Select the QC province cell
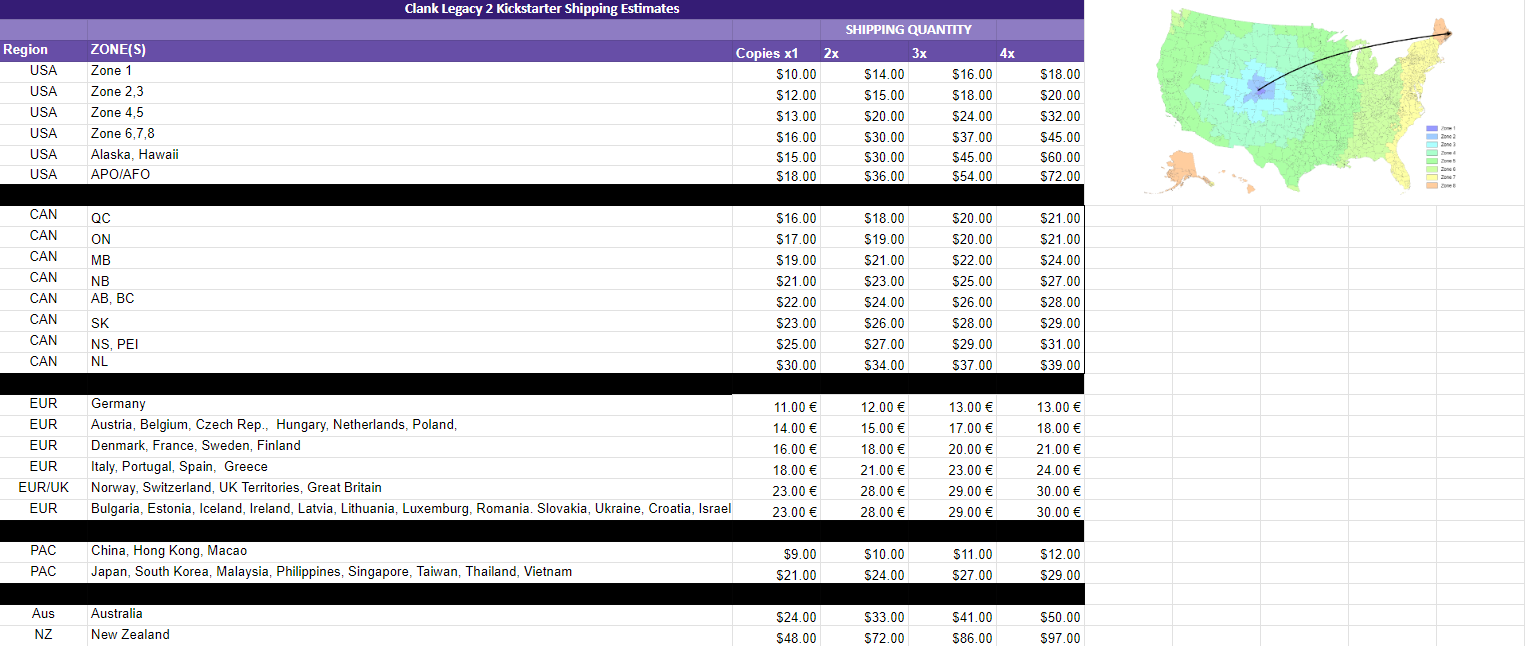This screenshot has width=1525, height=646. [410, 217]
